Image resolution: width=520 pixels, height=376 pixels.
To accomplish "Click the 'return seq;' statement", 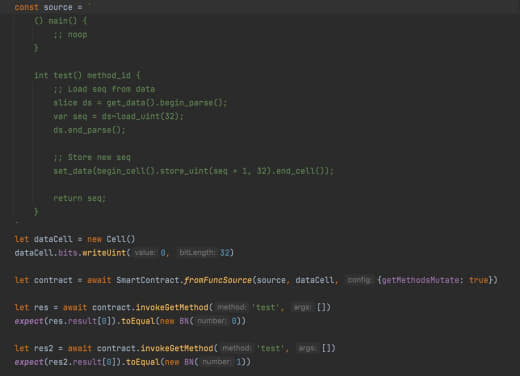I will click(79, 198).
